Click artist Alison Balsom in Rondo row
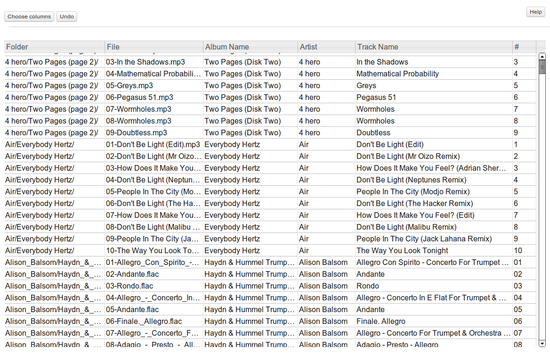 (x=323, y=286)
